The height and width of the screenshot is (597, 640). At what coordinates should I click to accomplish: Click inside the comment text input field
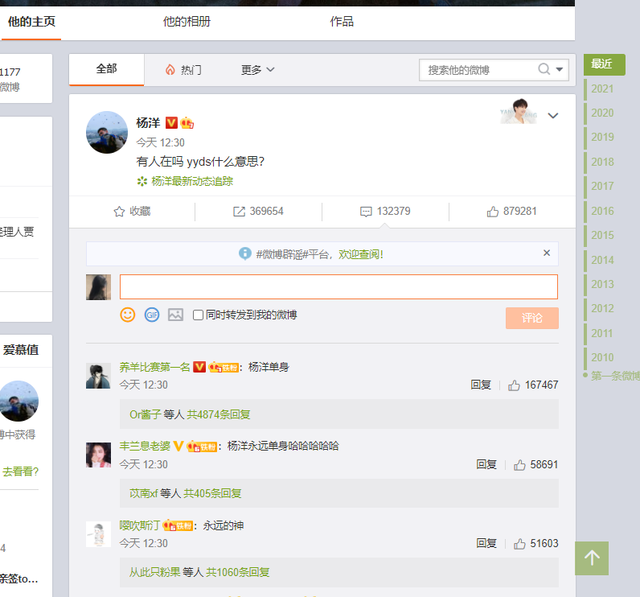click(x=338, y=287)
